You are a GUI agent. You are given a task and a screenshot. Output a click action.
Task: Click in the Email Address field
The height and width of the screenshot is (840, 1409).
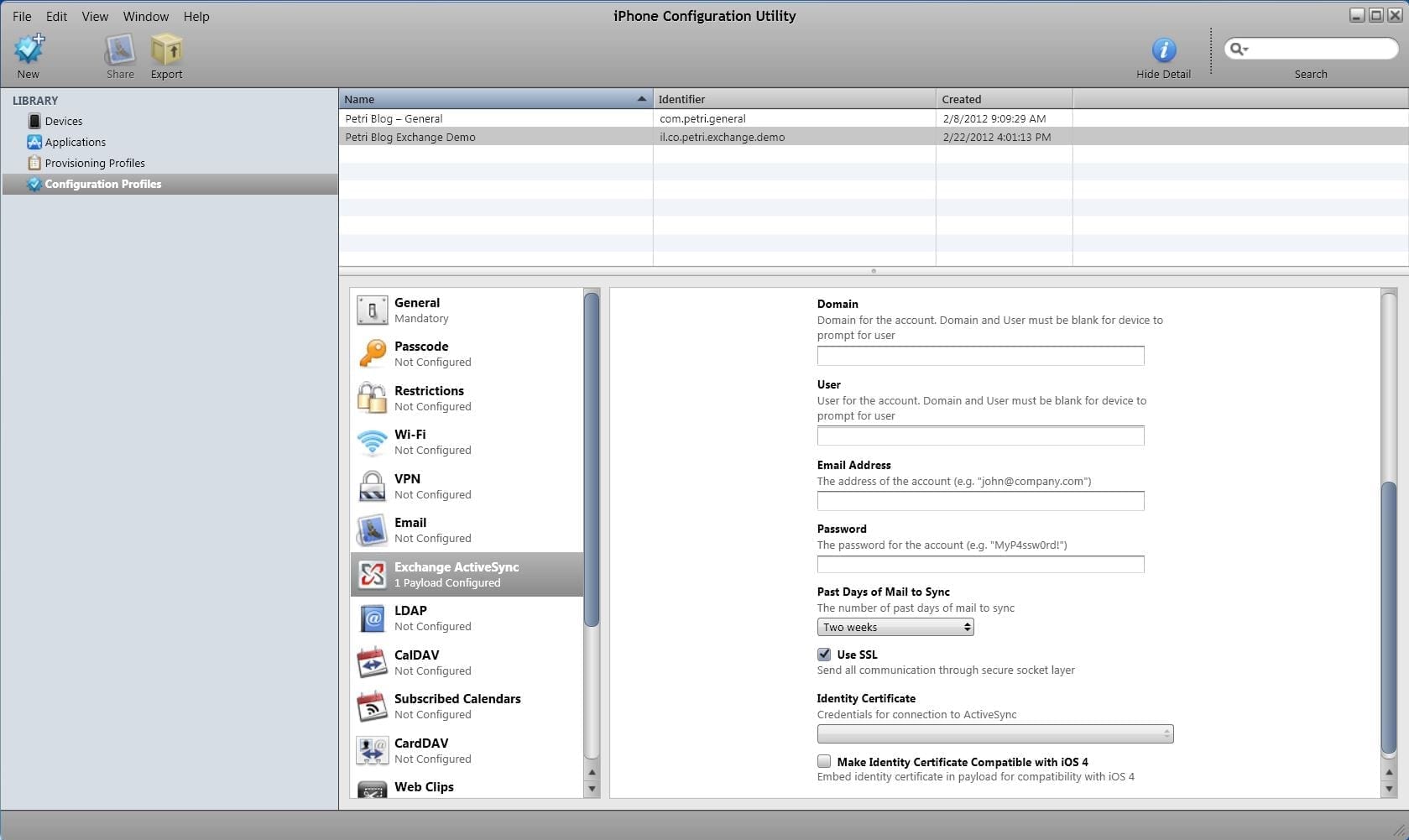tap(980, 501)
